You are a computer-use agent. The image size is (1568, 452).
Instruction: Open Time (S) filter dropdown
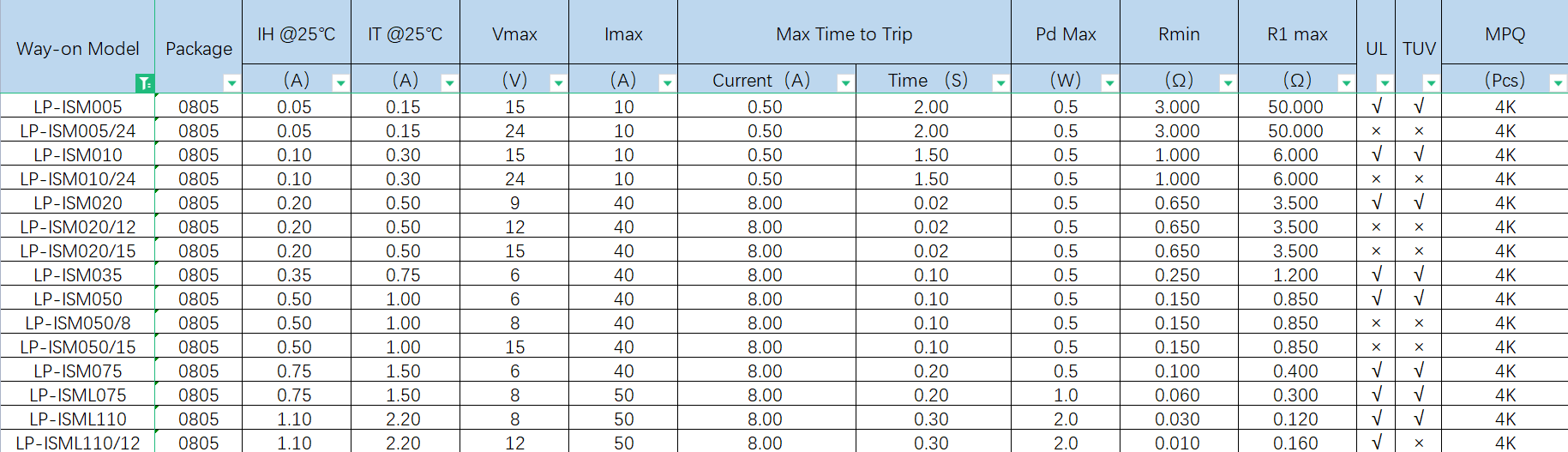(x=1000, y=83)
